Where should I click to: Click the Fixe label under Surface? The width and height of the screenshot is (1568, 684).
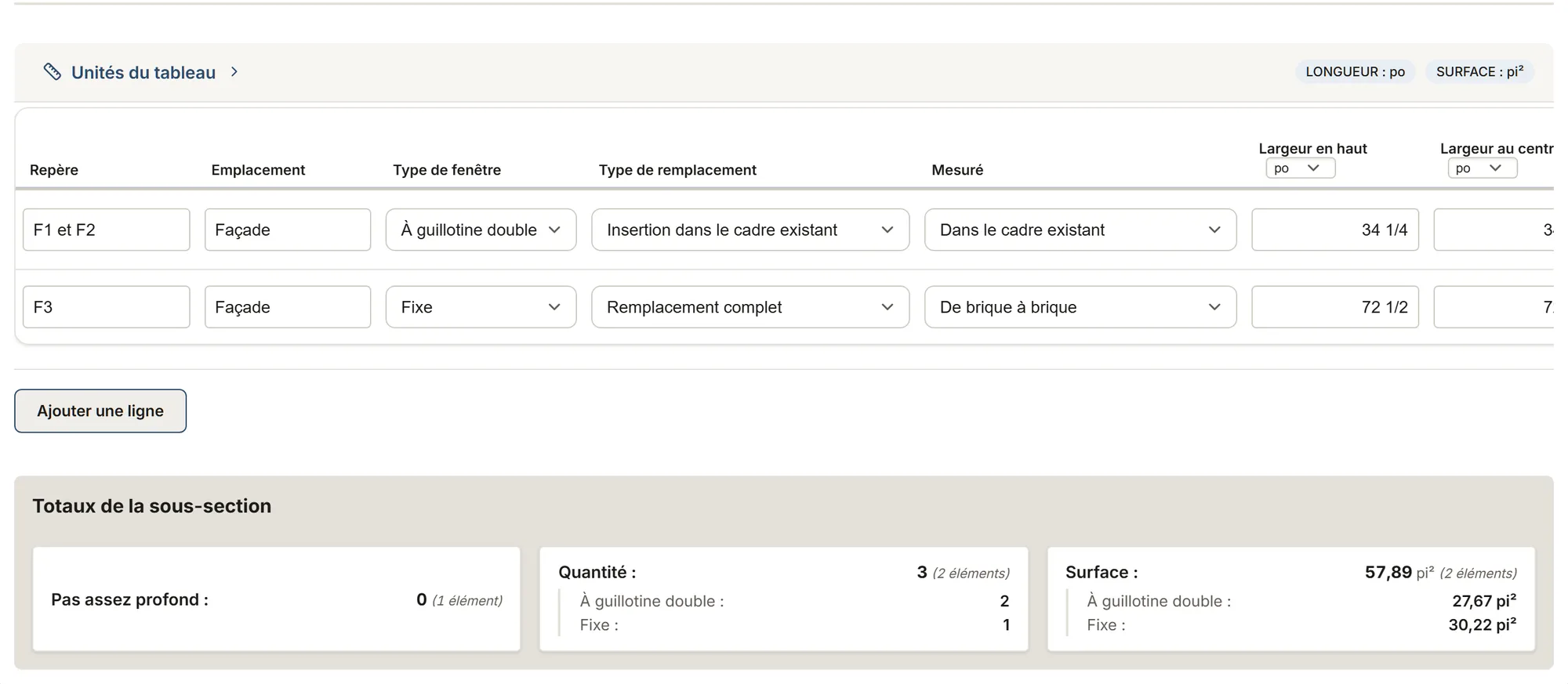click(x=1106, y=624)
